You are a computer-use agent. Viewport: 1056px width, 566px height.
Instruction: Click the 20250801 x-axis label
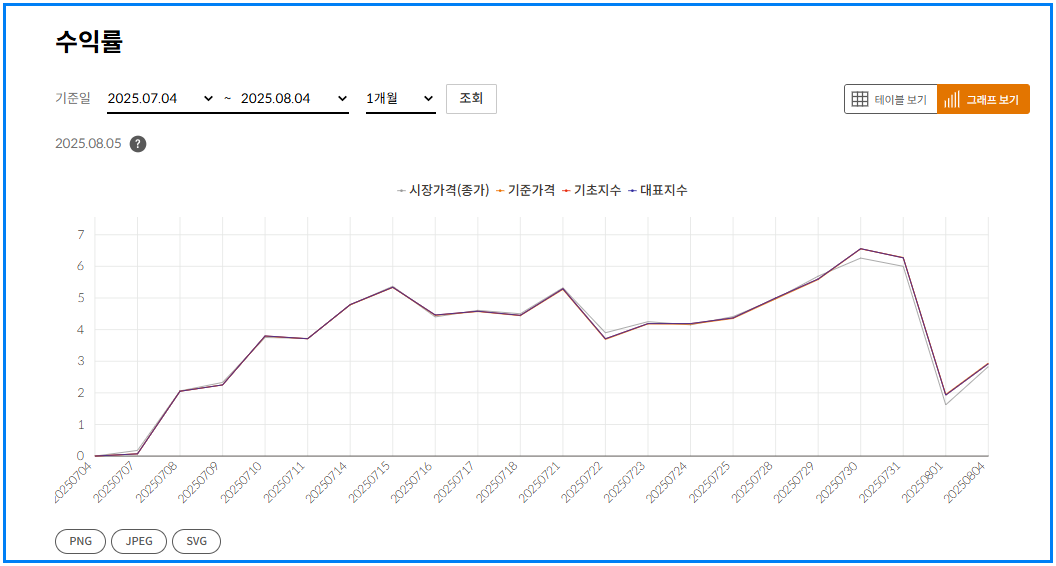(x=923, y=482)
